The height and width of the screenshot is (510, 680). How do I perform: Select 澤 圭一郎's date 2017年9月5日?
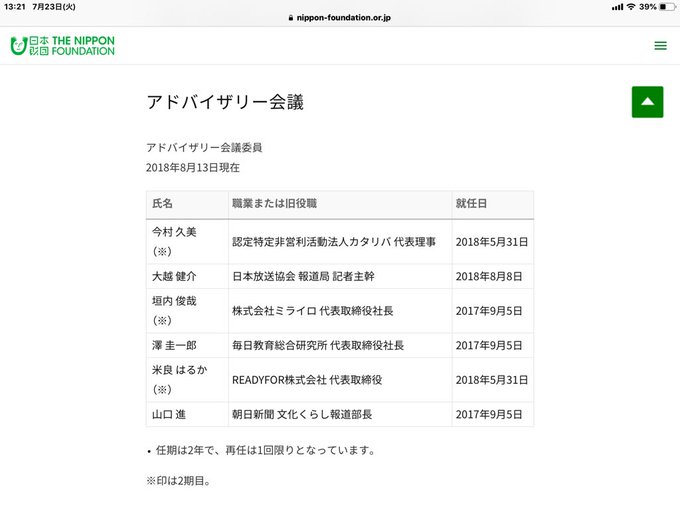[489, 345]
